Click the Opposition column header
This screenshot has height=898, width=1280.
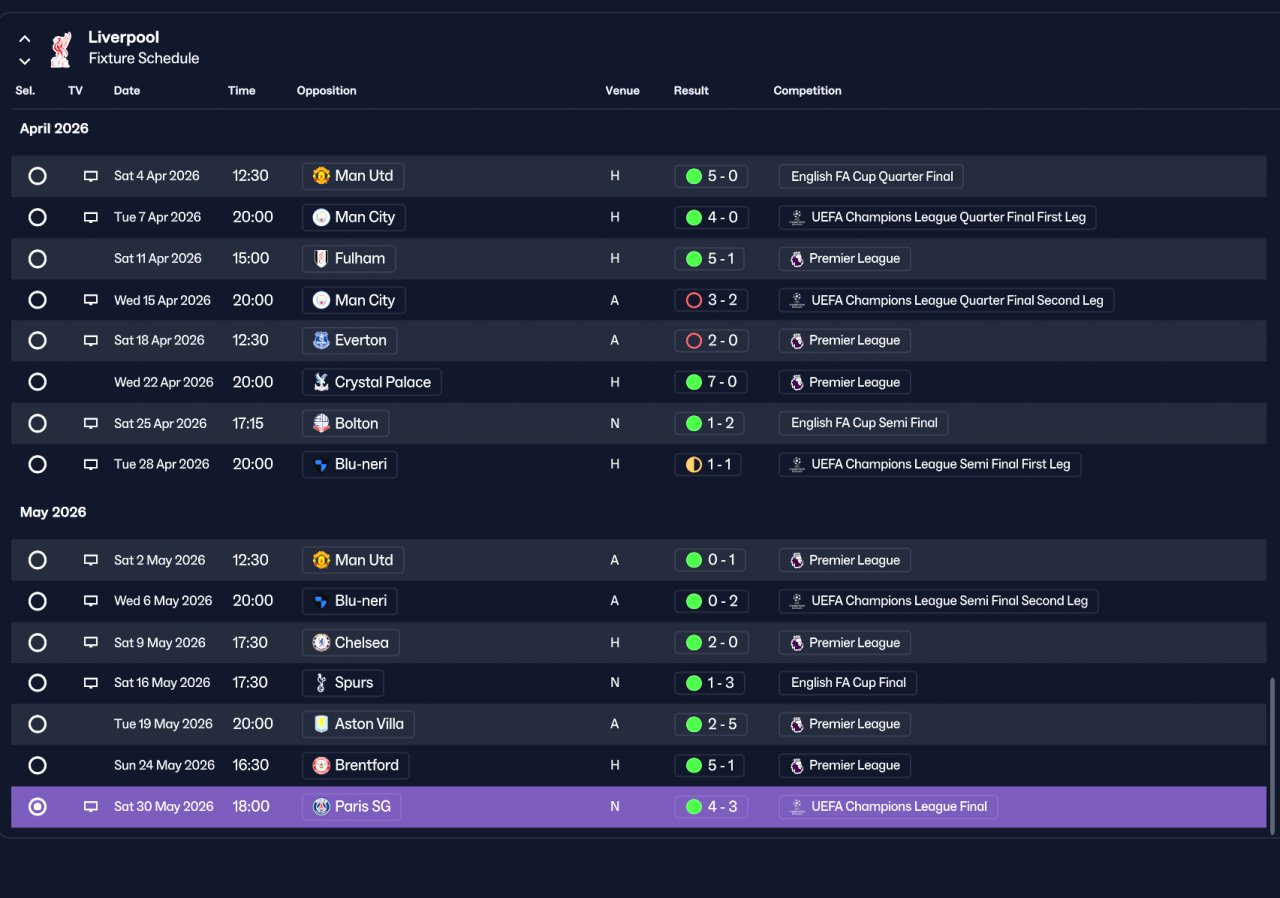(326, 91)
